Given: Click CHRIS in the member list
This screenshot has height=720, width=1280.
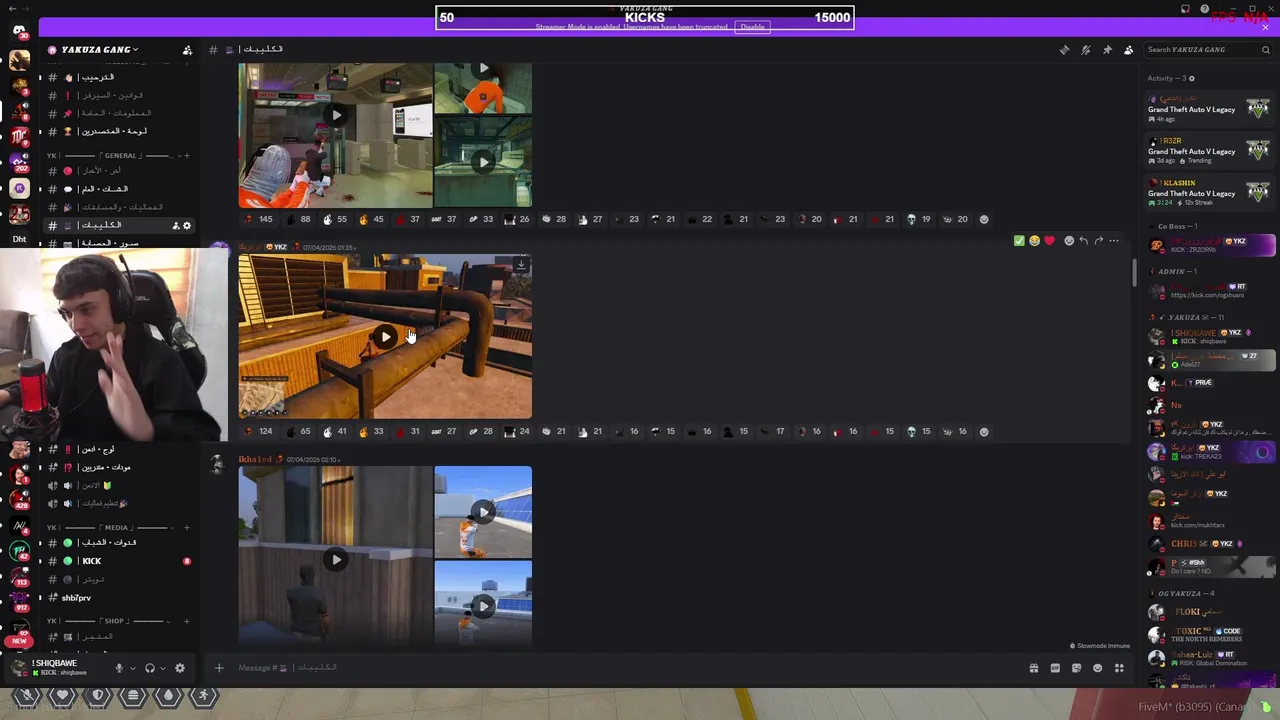Looking at the screenshot, I should (x=1211, y=544).
